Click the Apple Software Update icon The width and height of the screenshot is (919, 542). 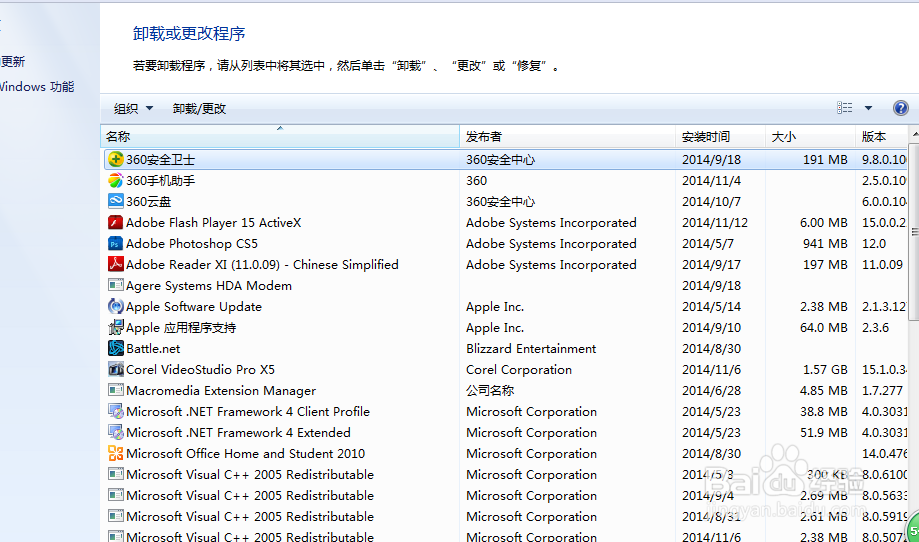(116, 307)
